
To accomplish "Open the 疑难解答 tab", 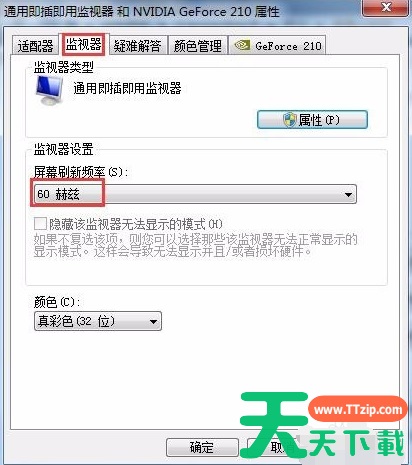I will tap(137, 46).
